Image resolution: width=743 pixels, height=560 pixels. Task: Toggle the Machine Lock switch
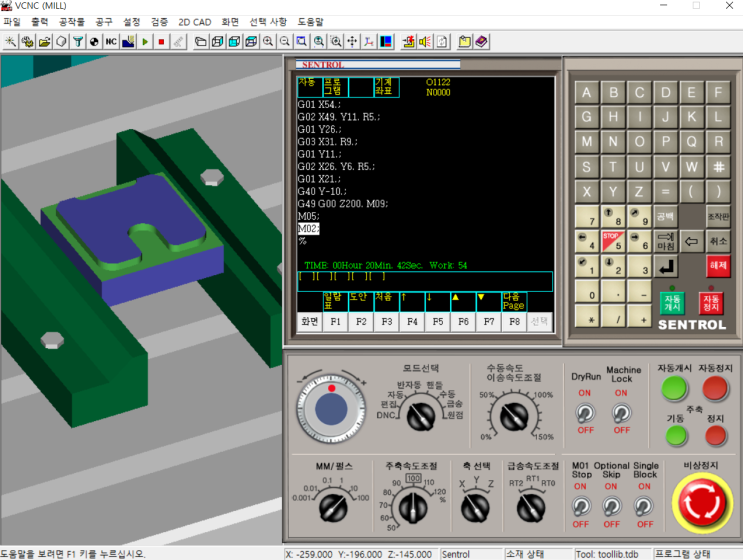tap(621, 412)
